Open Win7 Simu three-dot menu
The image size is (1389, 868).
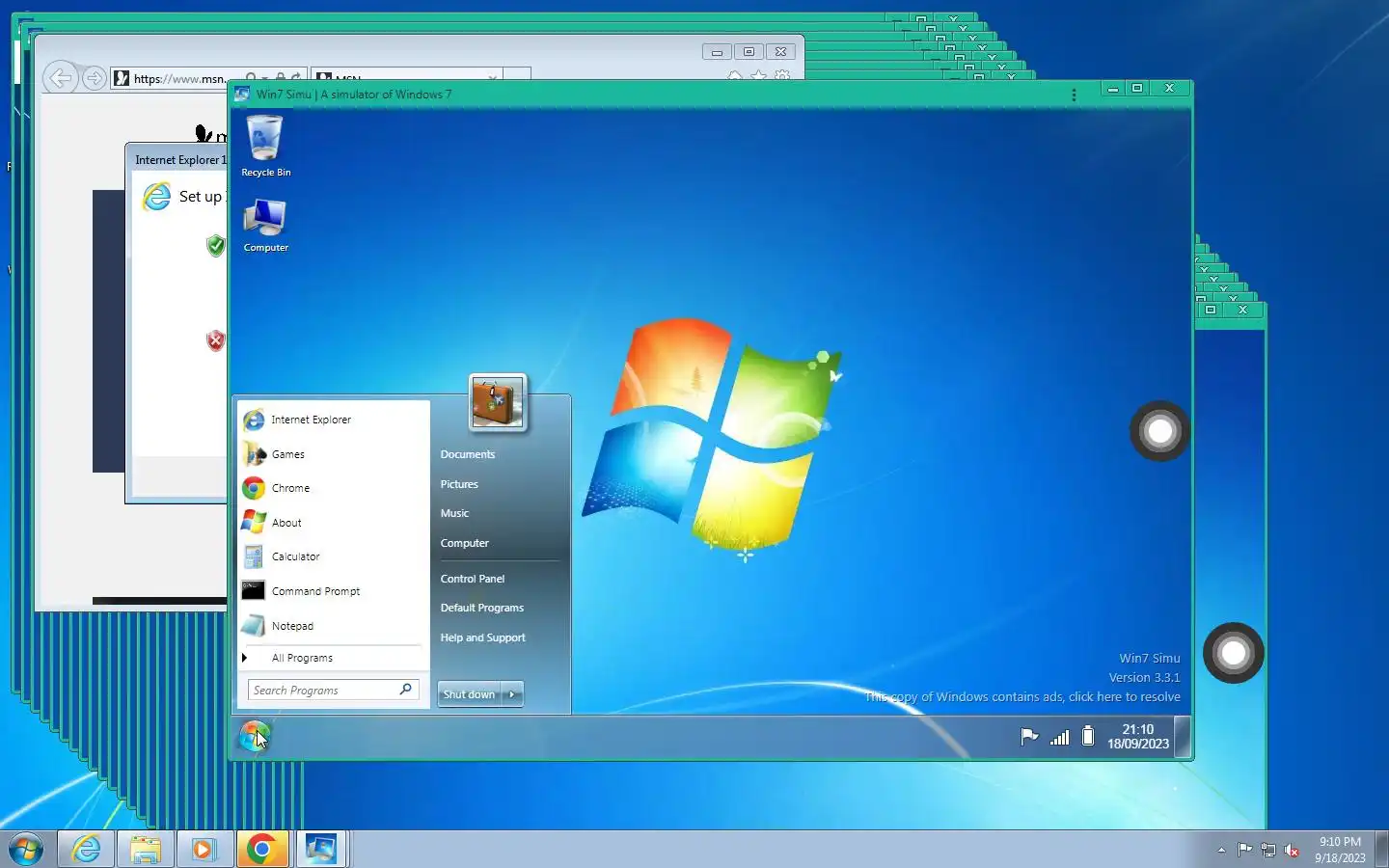coord(1074,95)
